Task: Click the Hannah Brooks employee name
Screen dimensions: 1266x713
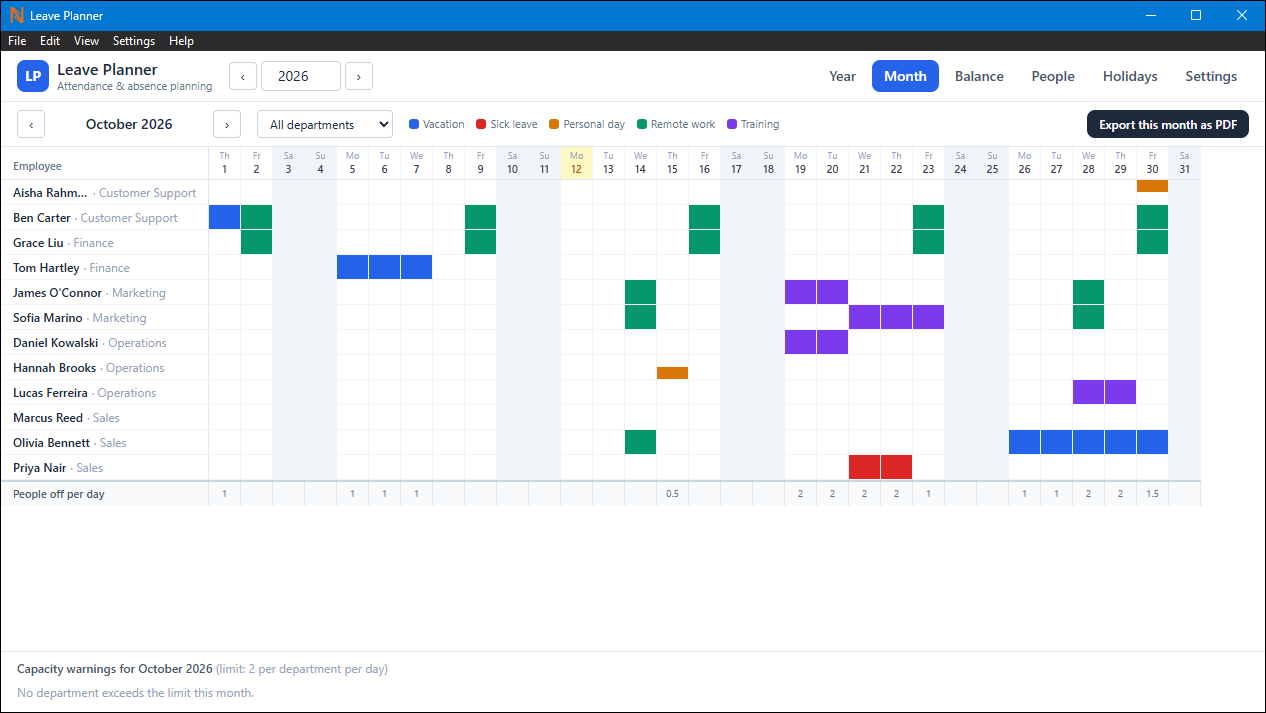Action: pos(55,368)
